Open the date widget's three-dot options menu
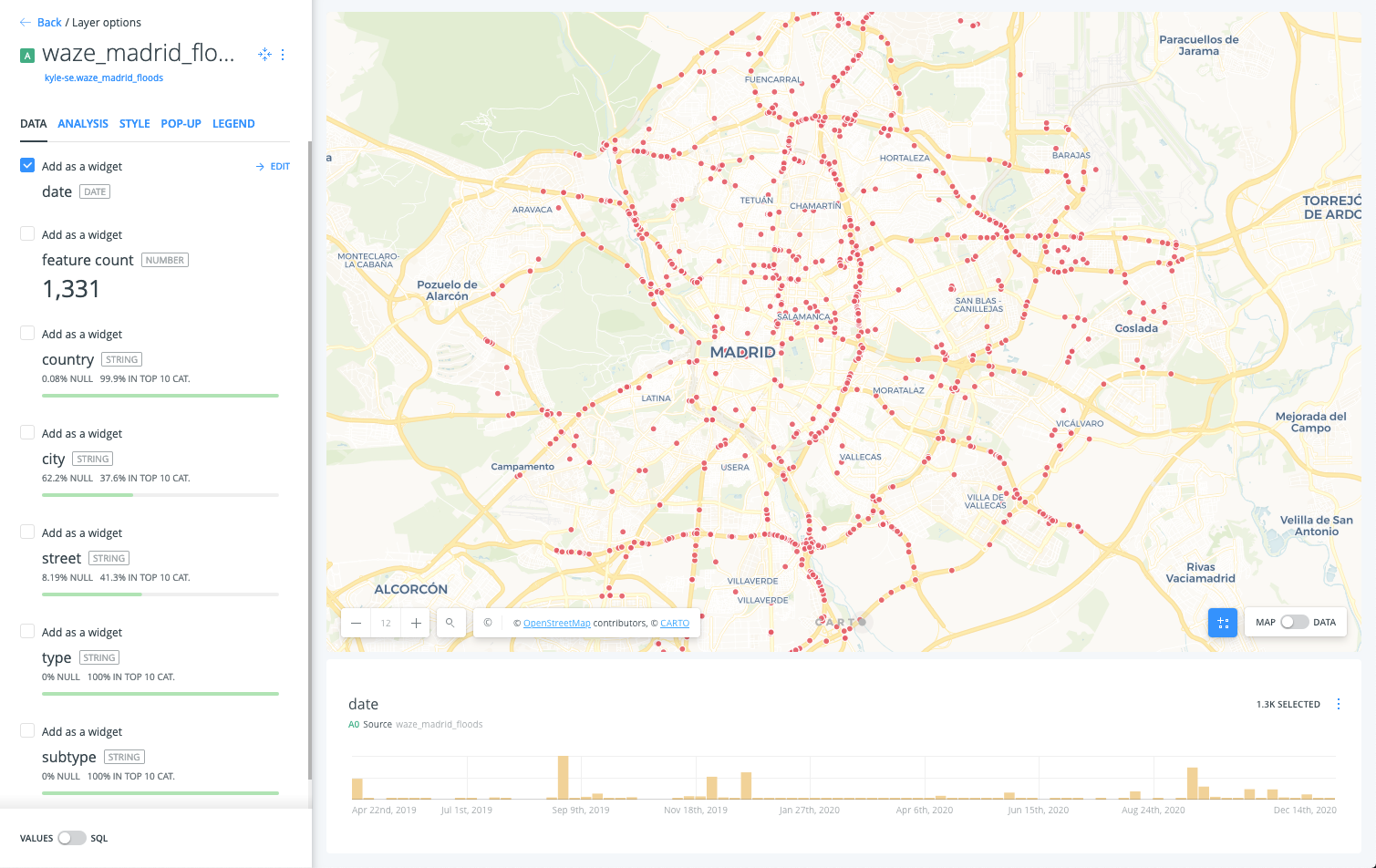The image size is (1376, 868). (x=1338, y=703)
